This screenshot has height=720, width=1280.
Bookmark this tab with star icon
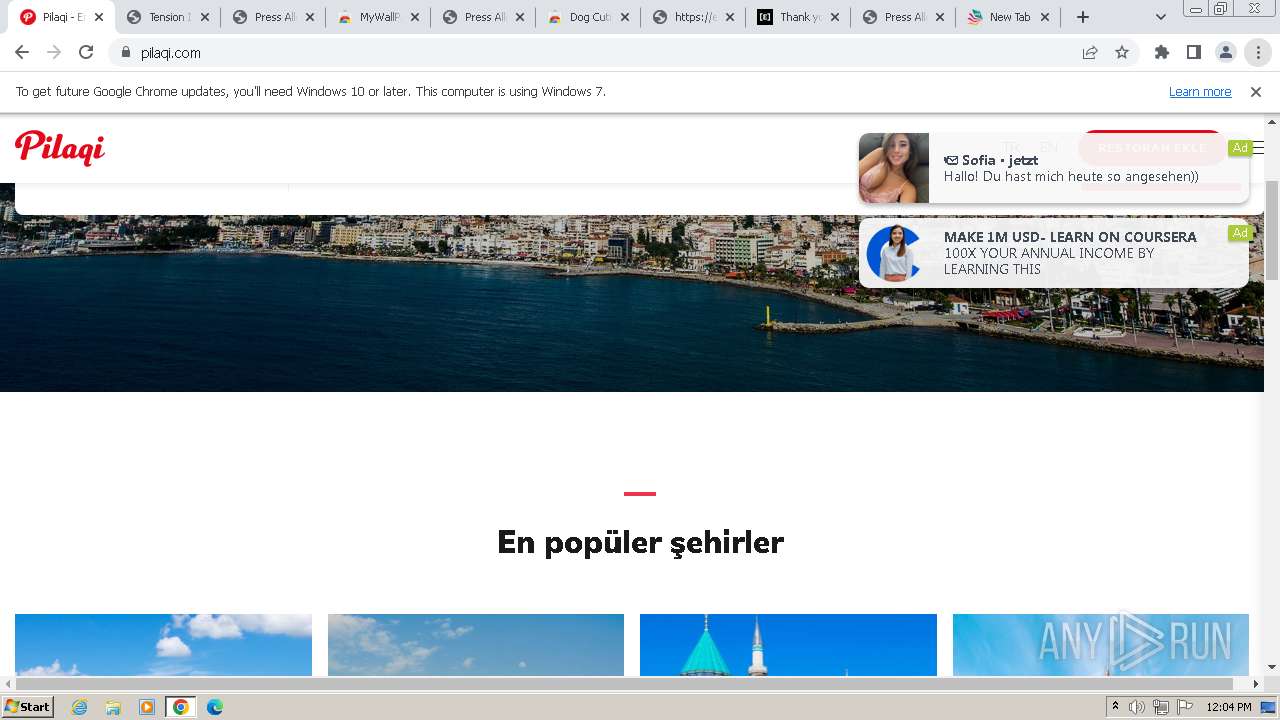(1122, 53)
